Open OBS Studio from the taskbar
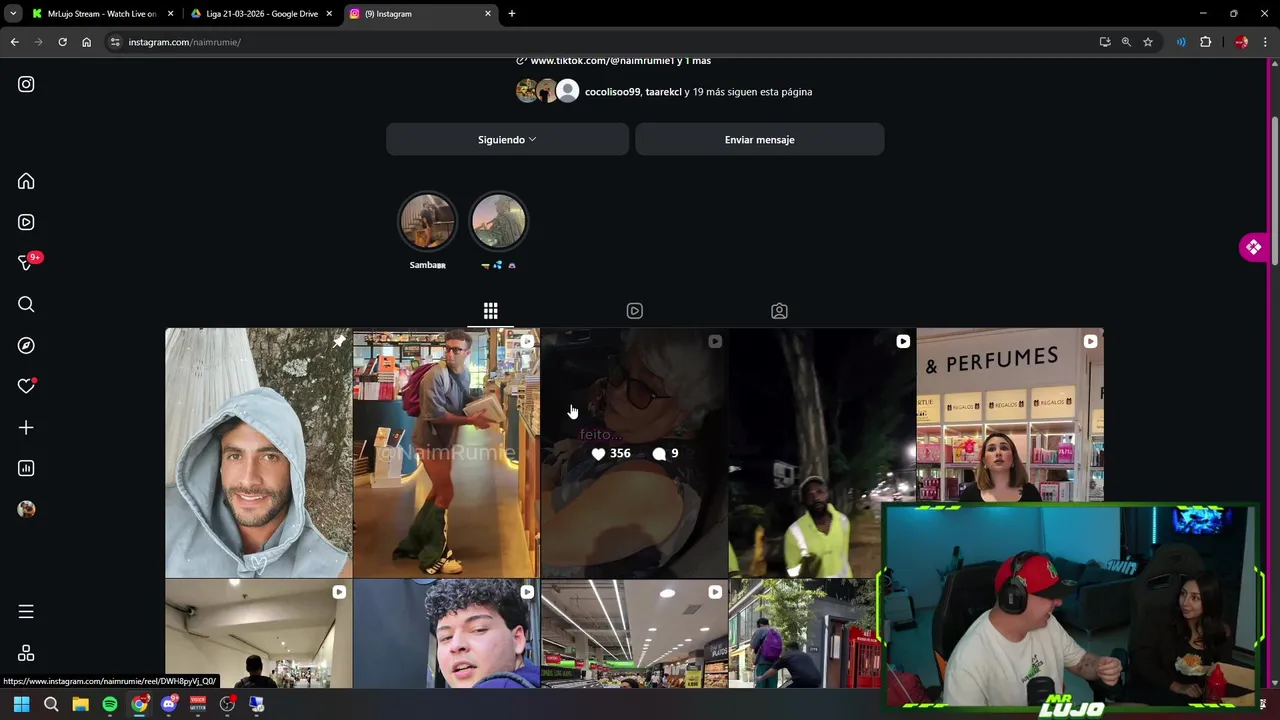This screenshot has width=1280, height=720. pyautogui.click(x=227, y=704)
